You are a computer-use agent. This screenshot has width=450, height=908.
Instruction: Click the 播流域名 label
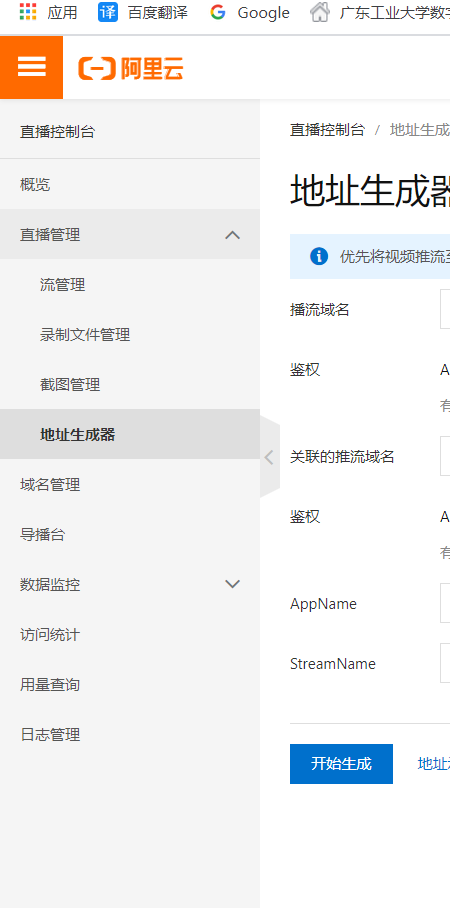click(x=320, y=310)
